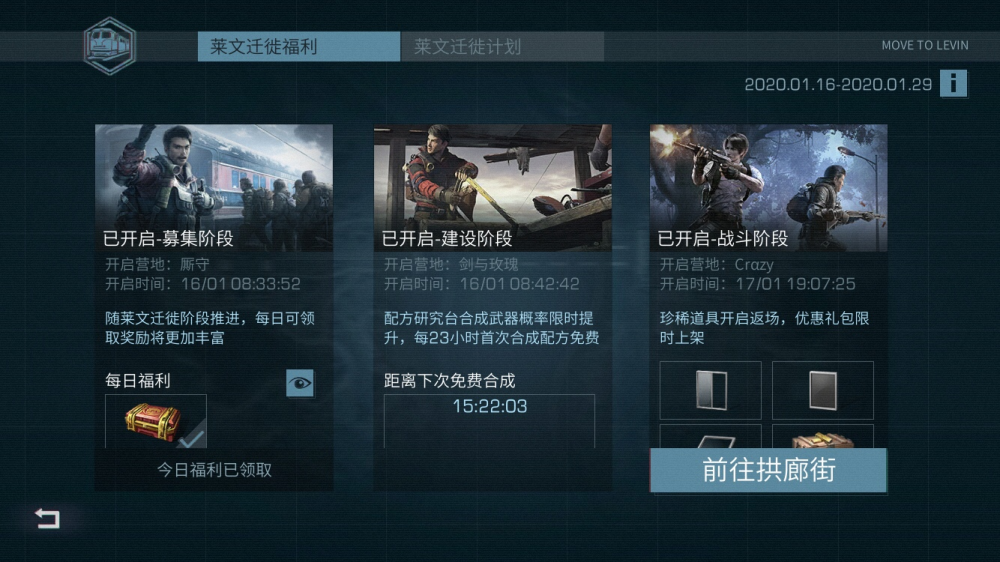The height and width of the screenshot is (562, 1000).
Task: Click the event date range text
Action: pos(838,84)
